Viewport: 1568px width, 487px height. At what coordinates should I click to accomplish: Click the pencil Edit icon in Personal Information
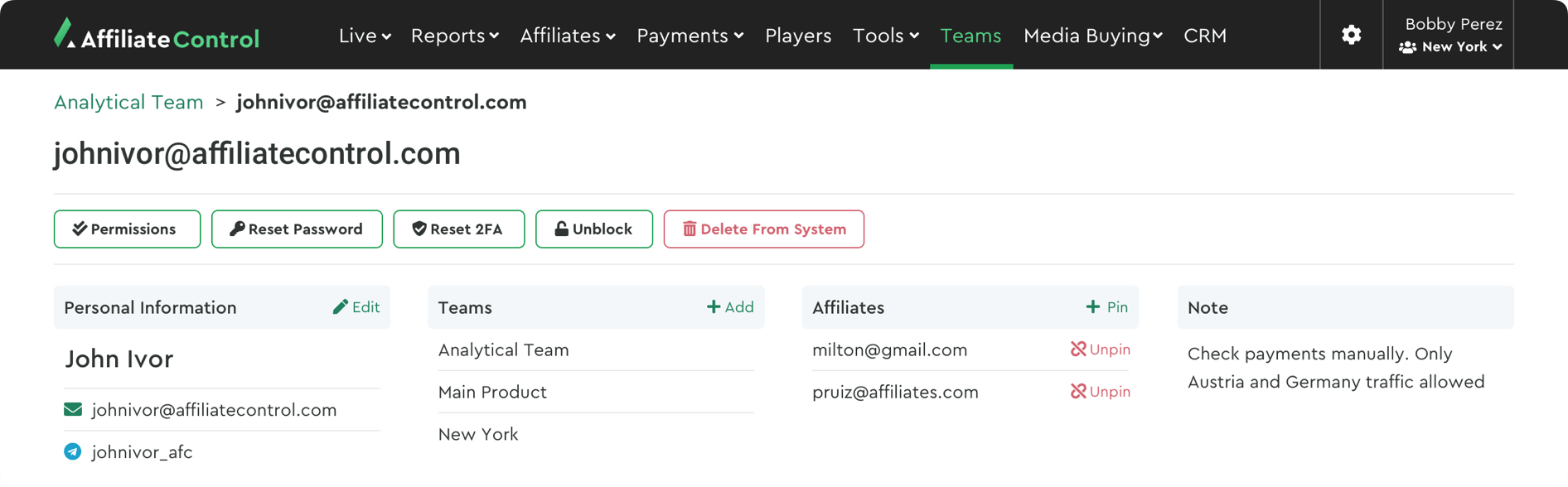[341, 307]
